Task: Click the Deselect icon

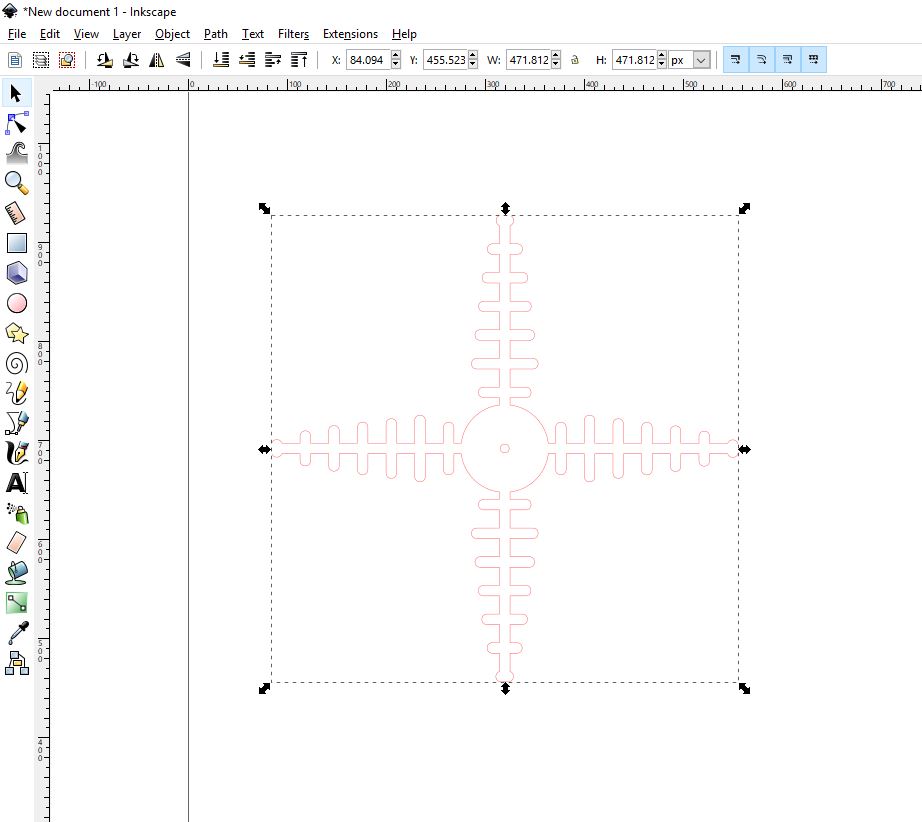Action: coord(66,59)
